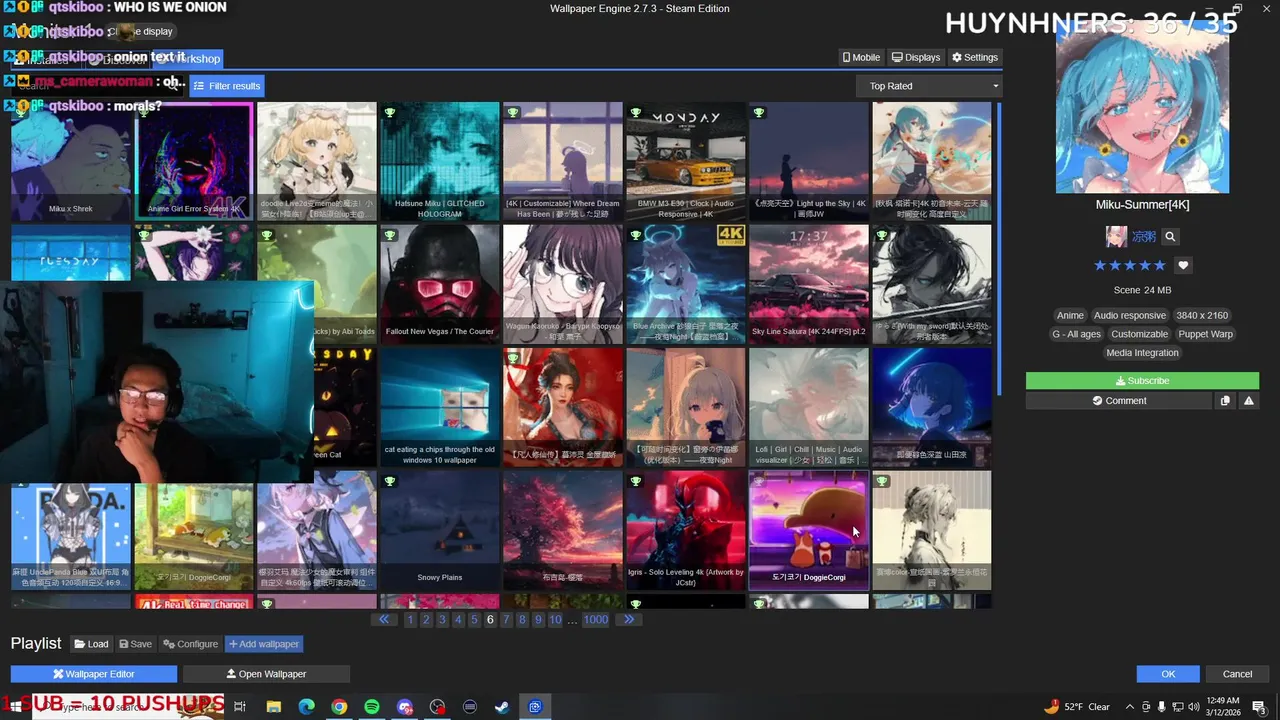
Task: Select the Anime tag
Action: pos(1070,315)
